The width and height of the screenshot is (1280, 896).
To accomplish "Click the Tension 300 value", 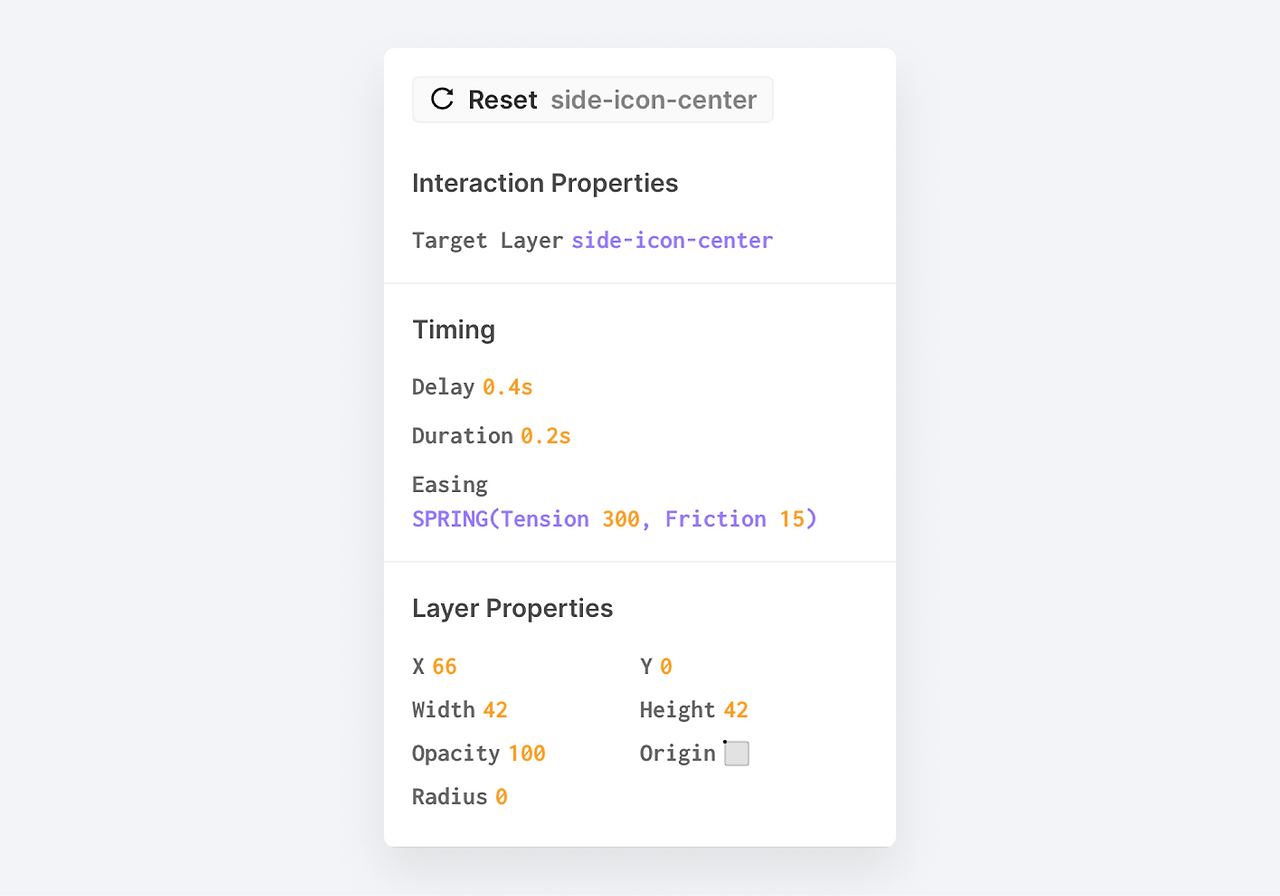I will point(620,519).
